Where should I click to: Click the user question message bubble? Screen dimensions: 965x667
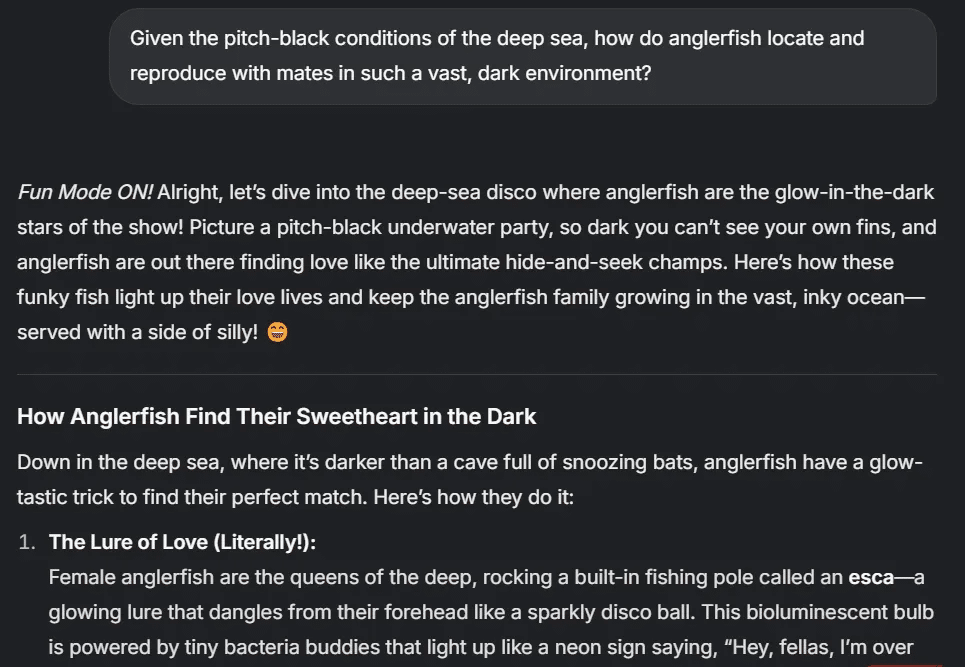click(522, 56)
